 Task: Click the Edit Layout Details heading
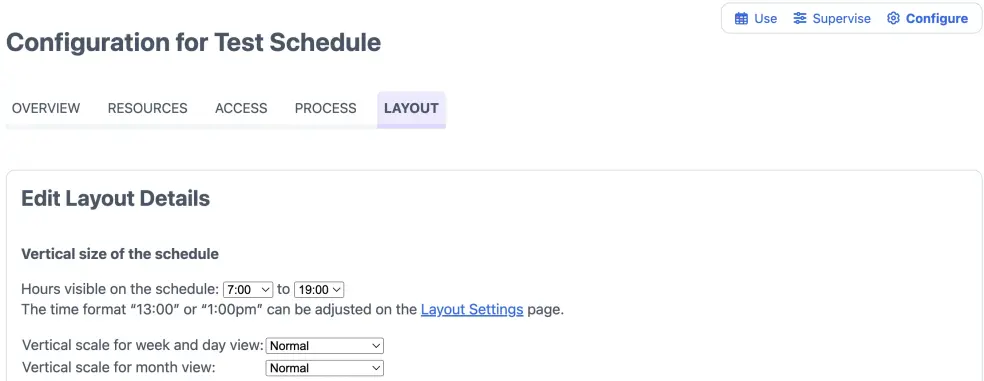point(115,199)
